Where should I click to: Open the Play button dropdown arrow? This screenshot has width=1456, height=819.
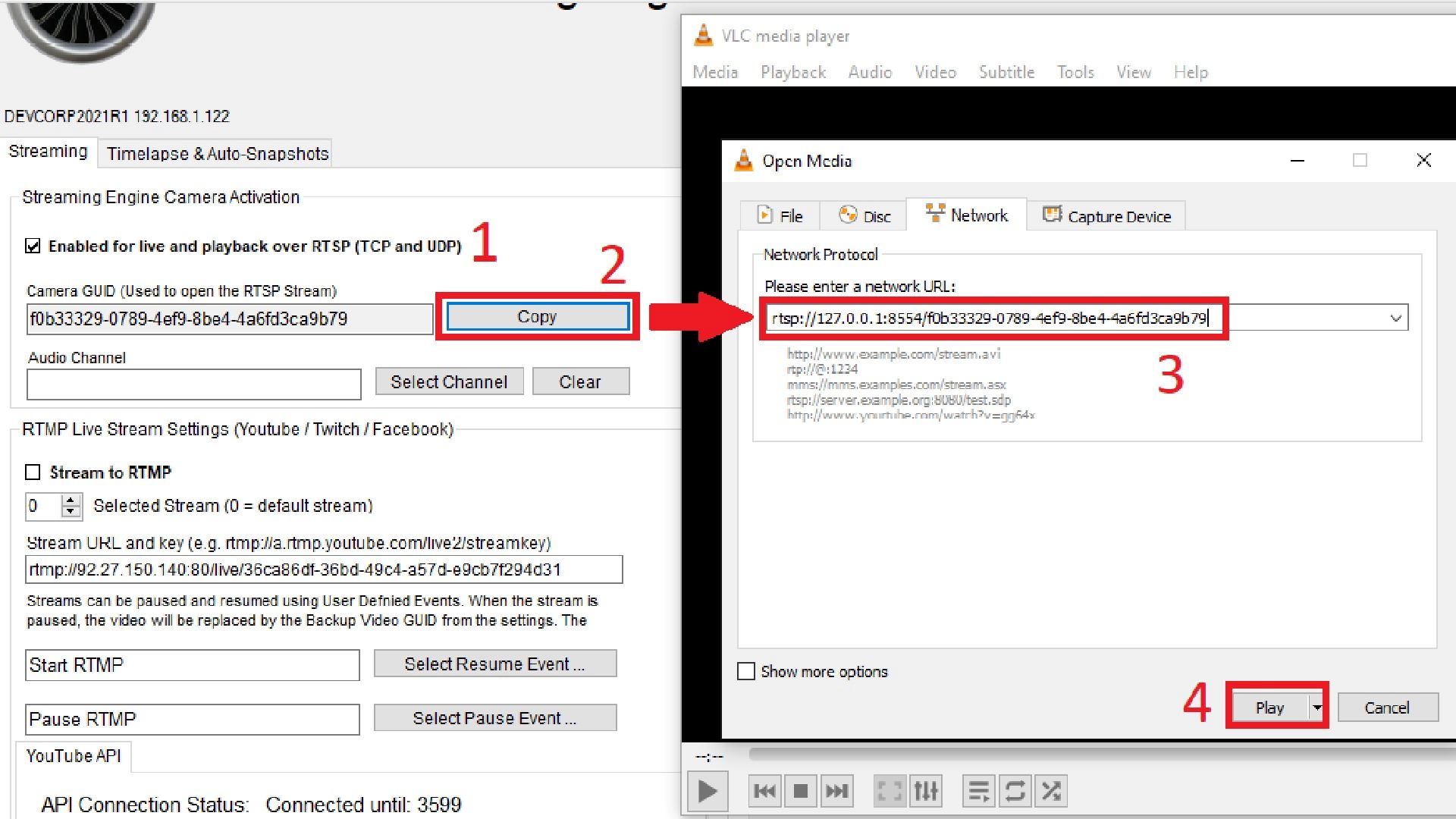point(1317,708)
